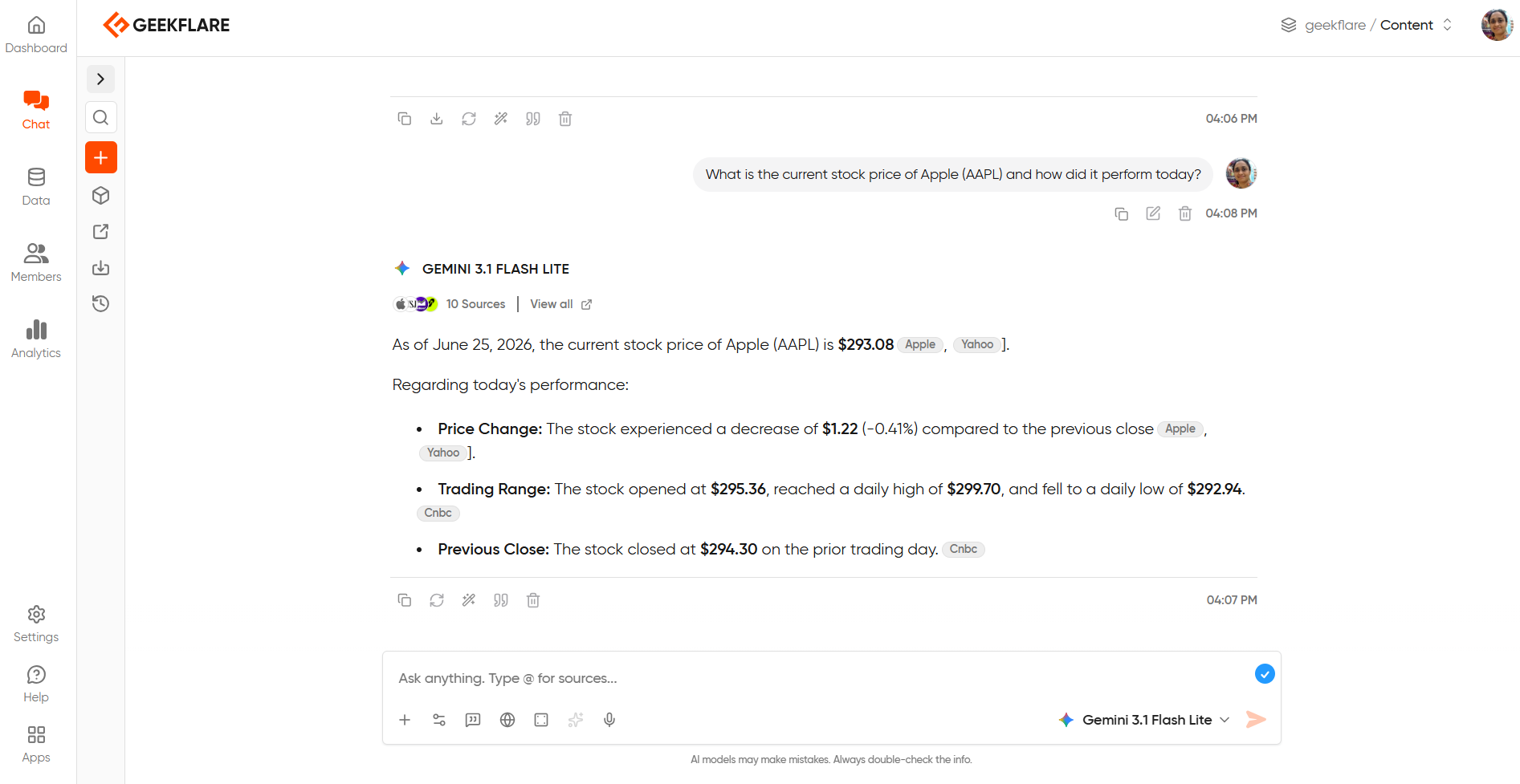Edit the user's AAPL question

click(1153, 213)
